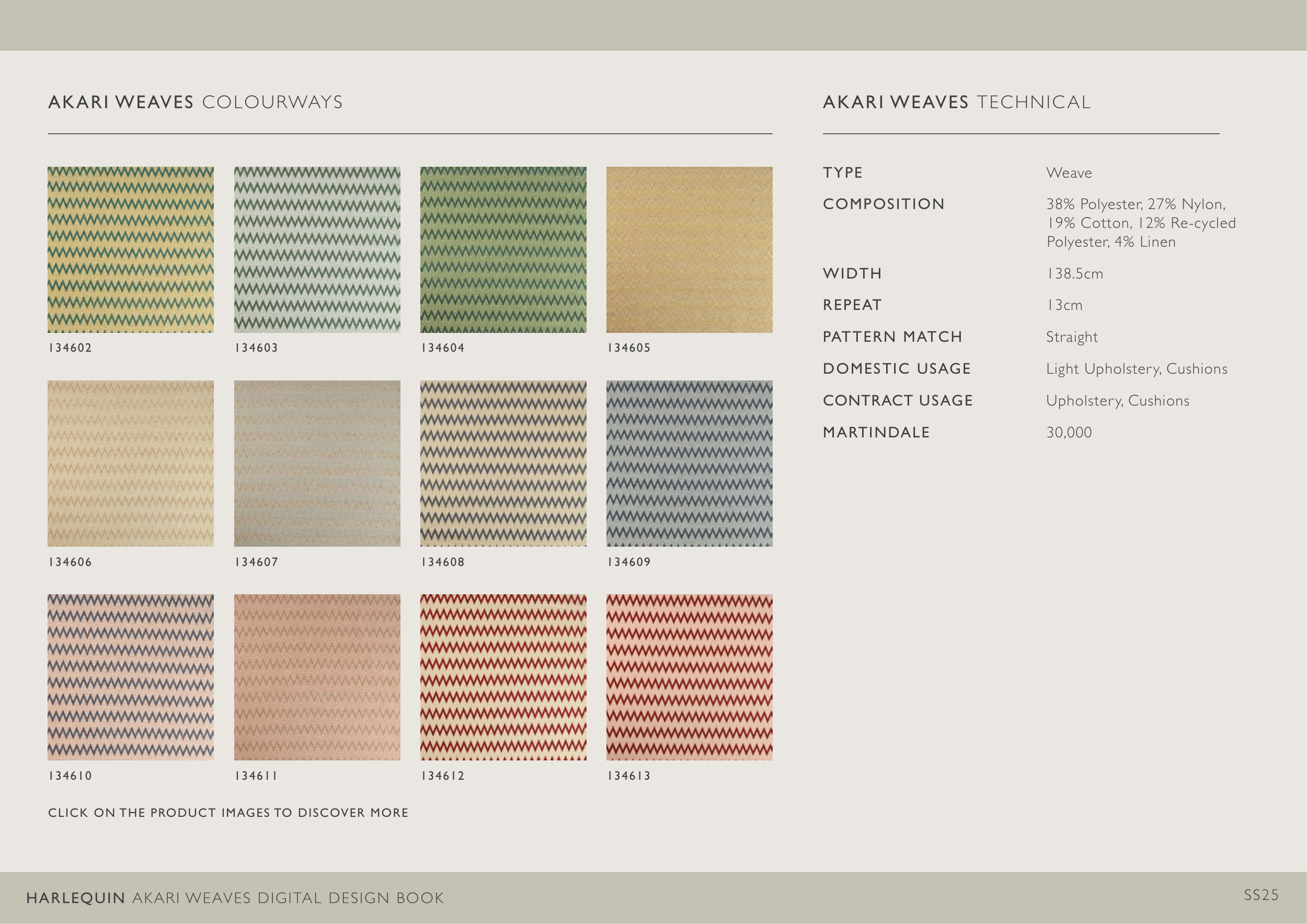The width and height of the screenshot is (1307, 924).
Task: Click the Harlequin footer brand text
Action: coord(75,898)
